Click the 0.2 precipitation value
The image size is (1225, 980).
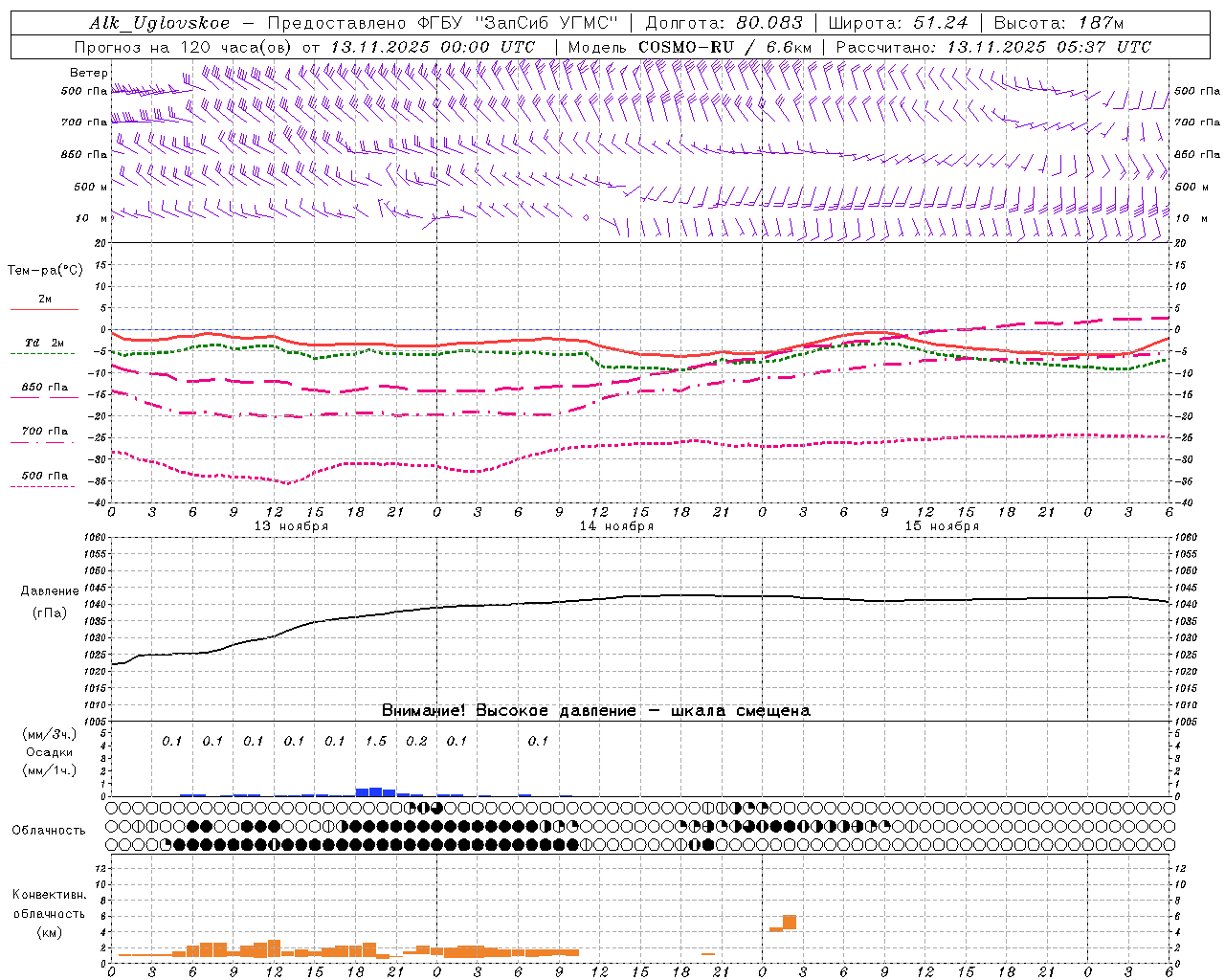click(x=416, y=741)
